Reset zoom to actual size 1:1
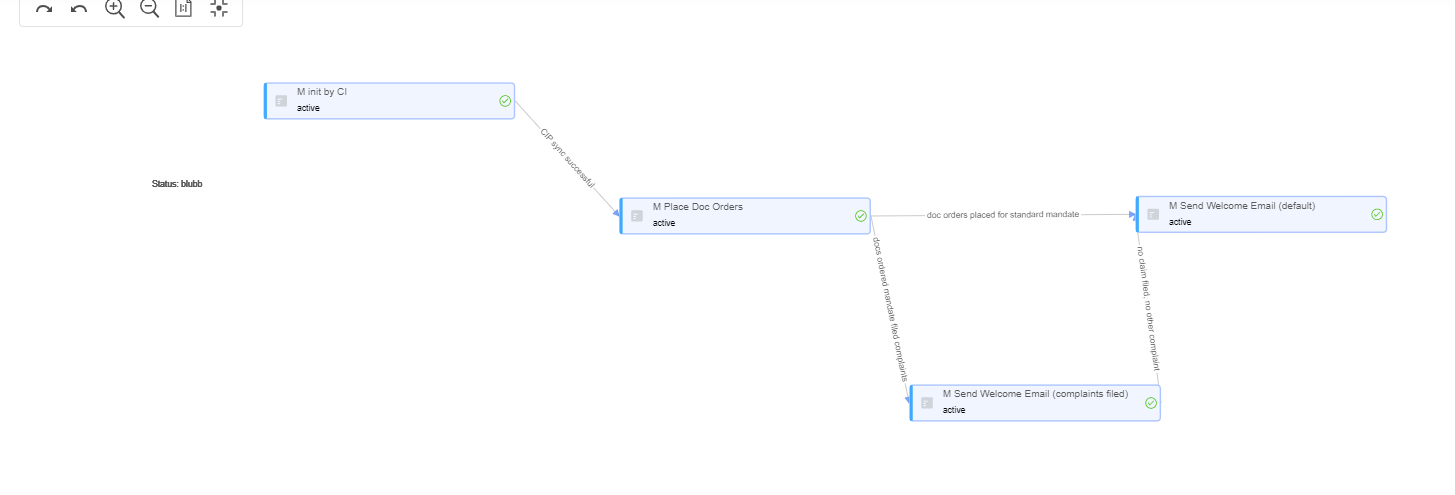Image resolution: width=1455 pixels, height=495 pixels. [183, 8]
